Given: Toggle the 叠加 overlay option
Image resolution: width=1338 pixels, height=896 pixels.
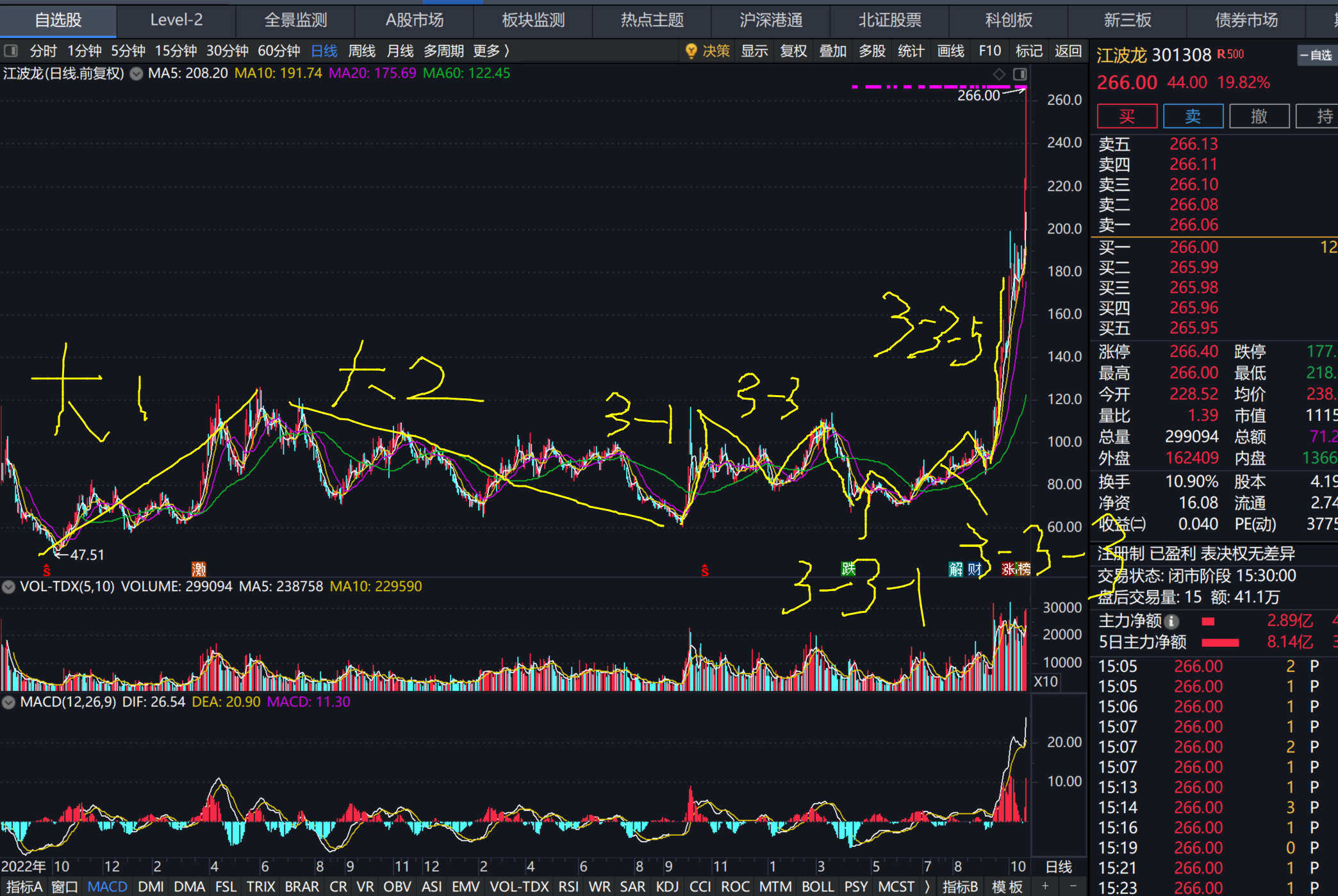Looking at the screenshot, I should point(832,51).
